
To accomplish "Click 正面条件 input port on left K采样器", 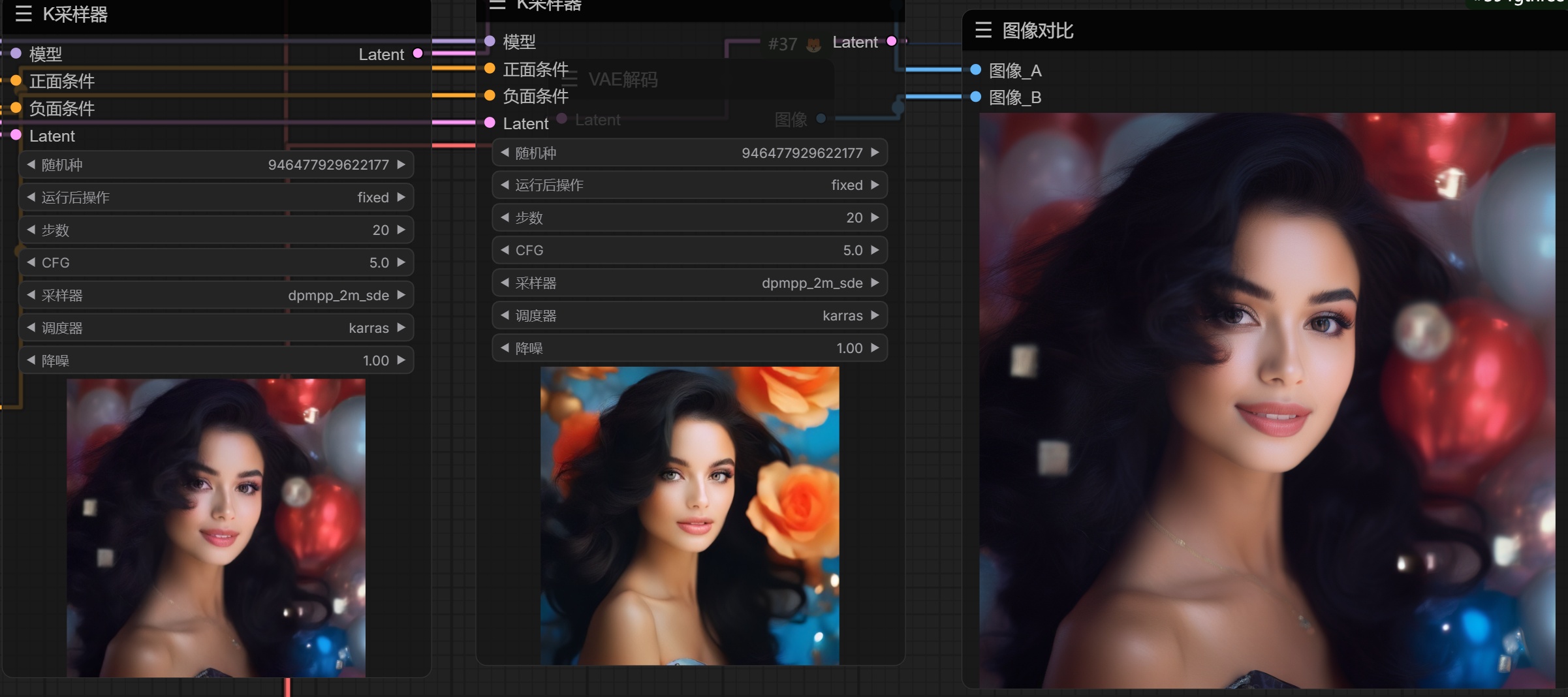I will click(16, 80).
